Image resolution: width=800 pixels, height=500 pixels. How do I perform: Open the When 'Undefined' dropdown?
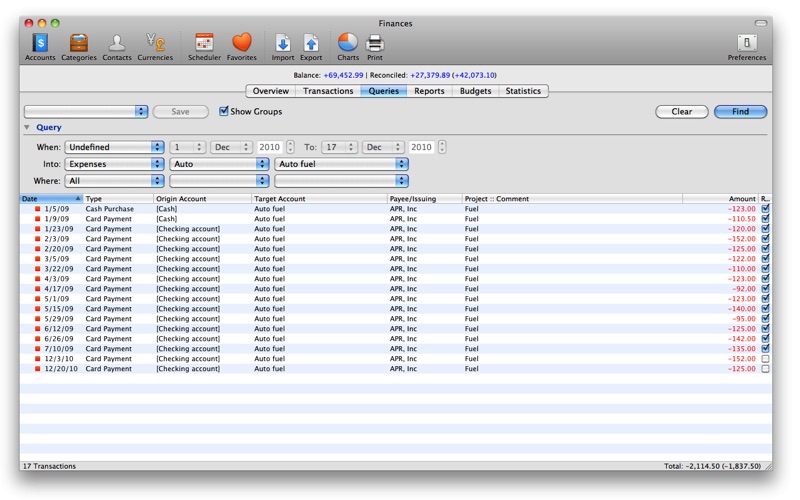pos(114,147)
